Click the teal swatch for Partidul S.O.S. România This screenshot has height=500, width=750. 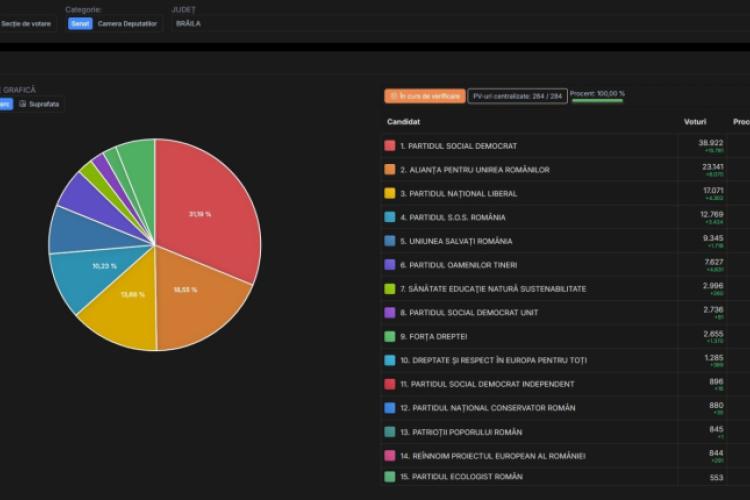[390, 217]
